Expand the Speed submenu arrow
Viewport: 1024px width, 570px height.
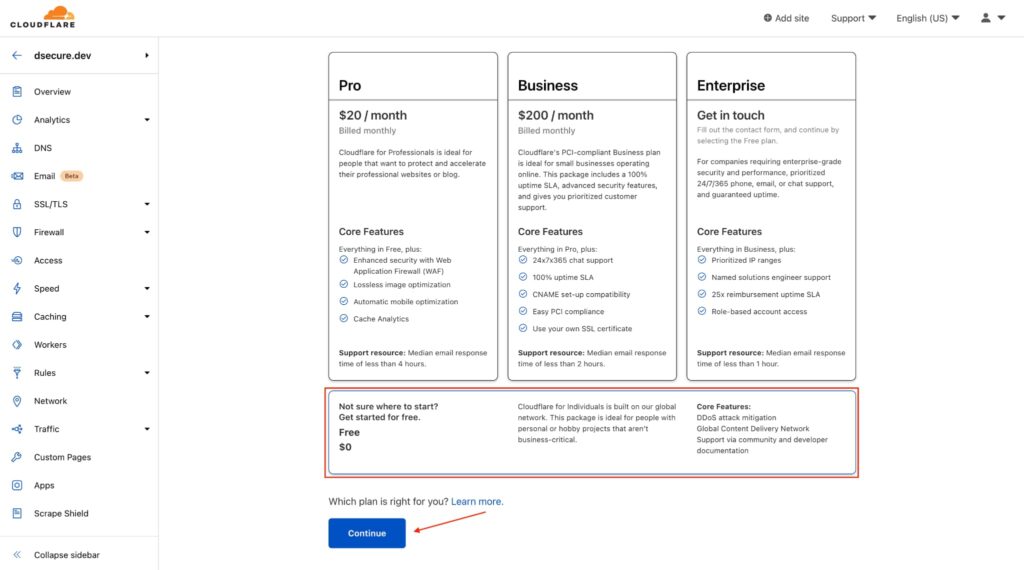tap(146, 288)
